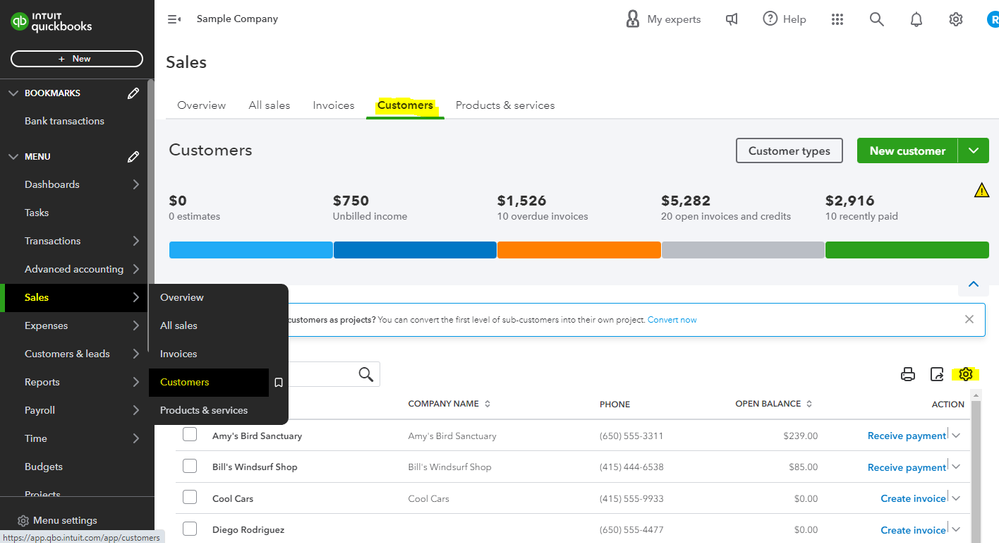This screenshot has width=999, height=543.
Task: Click Customer types button
Action: tap(789, 151)
